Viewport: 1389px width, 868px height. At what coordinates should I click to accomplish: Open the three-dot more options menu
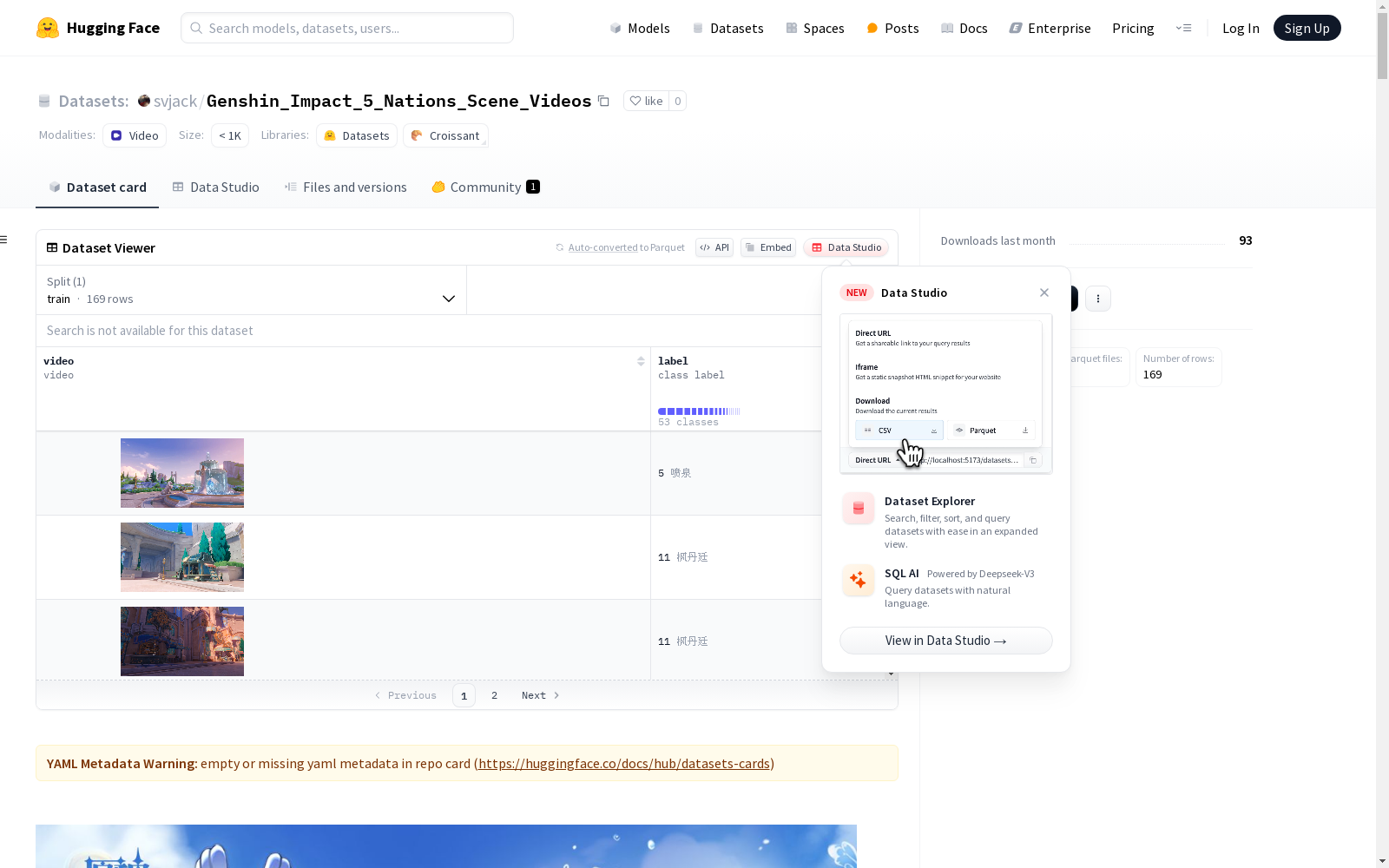click(x=1098, y=299)
